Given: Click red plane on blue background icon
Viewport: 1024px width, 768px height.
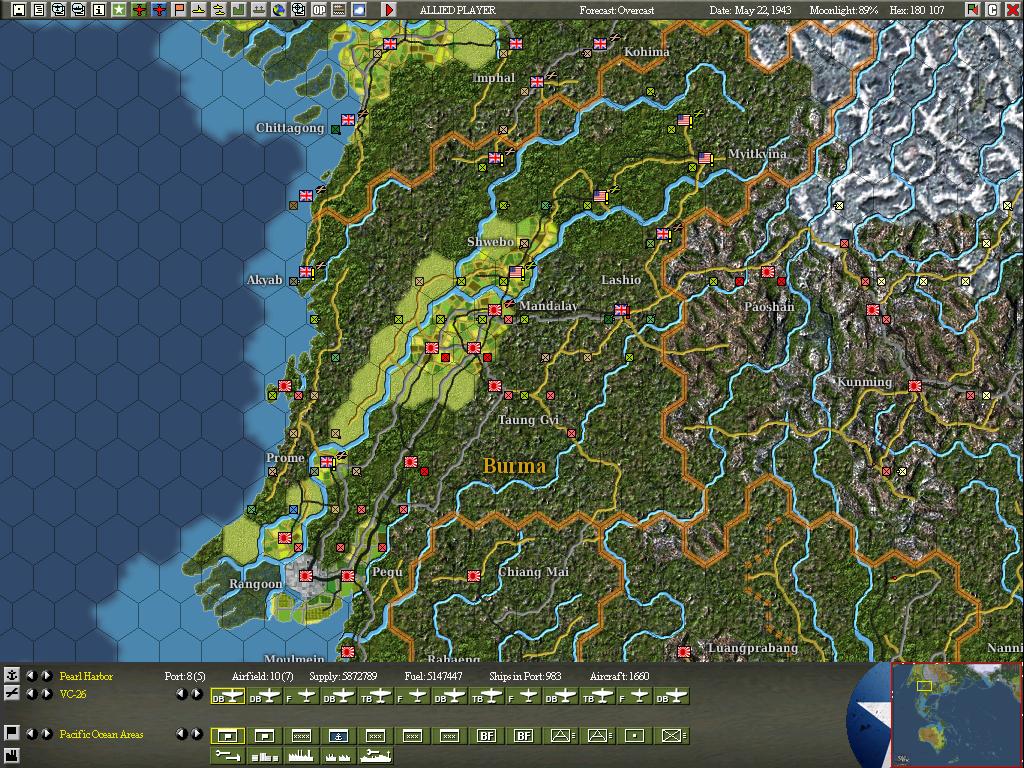Looking at the screenshot, I should (x=159, y=9).
